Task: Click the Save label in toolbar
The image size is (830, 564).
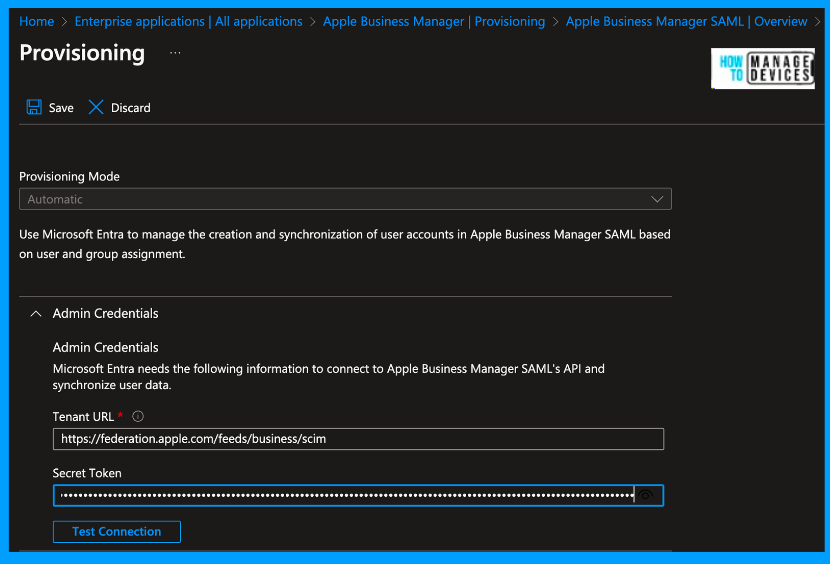Action: coord(61,108)
